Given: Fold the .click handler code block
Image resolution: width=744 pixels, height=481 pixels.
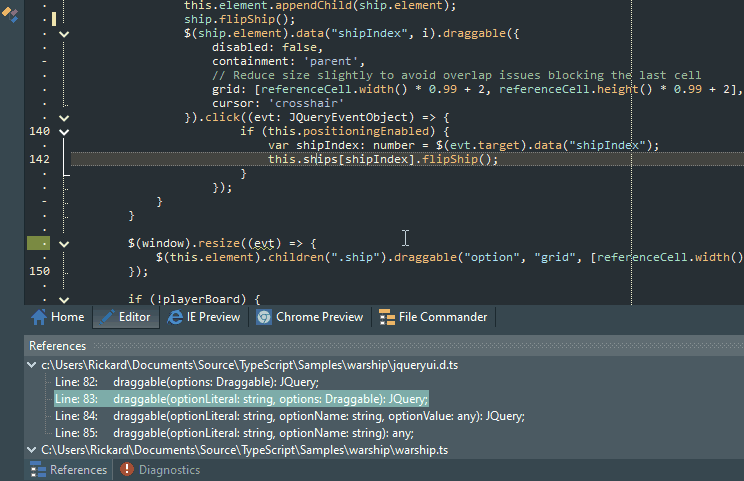Looking at the screenshot, I should tap(65, 117).
